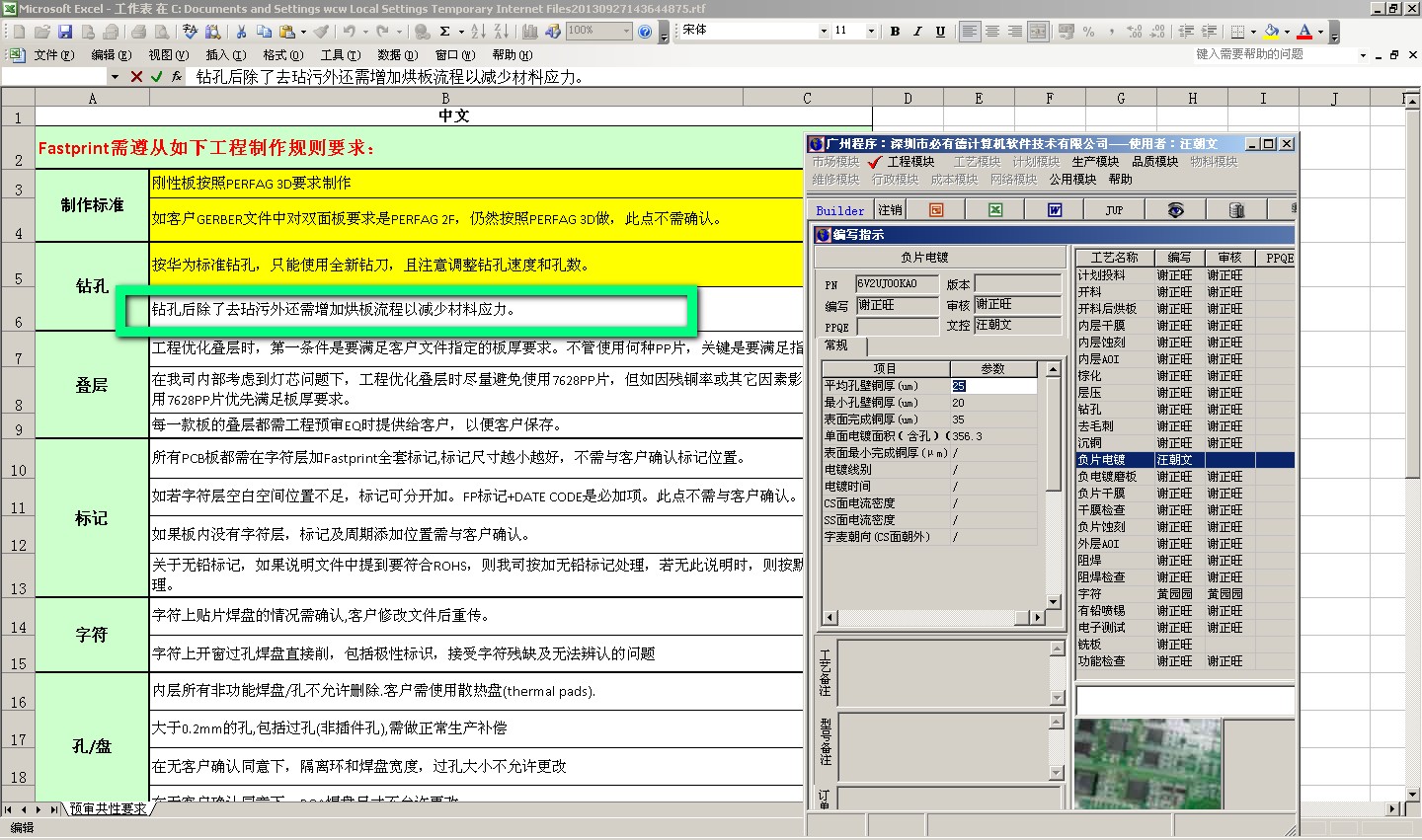Viewport: 1422px width, 840px height.
Task: Undo the last action
Action: pyautogui.click(x=349, y=32)
